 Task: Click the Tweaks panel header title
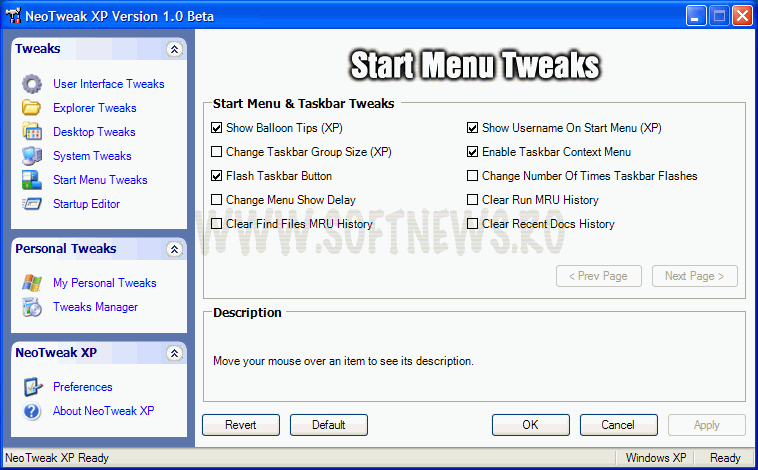[38, 48]
